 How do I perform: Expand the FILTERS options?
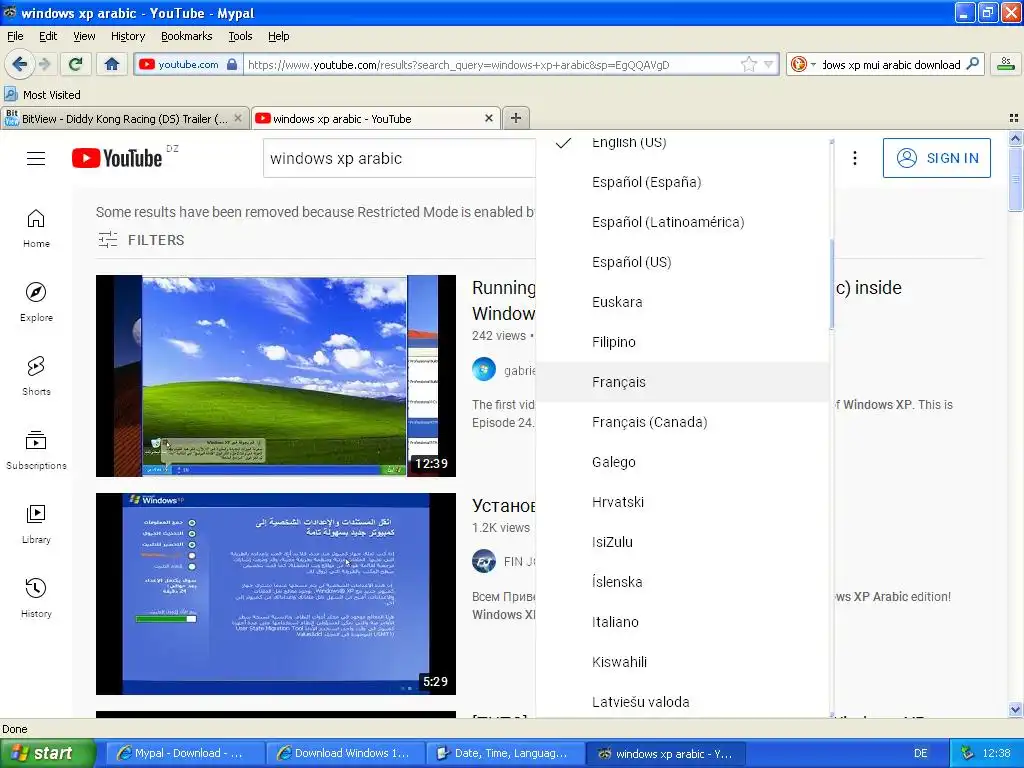(141, 240)
